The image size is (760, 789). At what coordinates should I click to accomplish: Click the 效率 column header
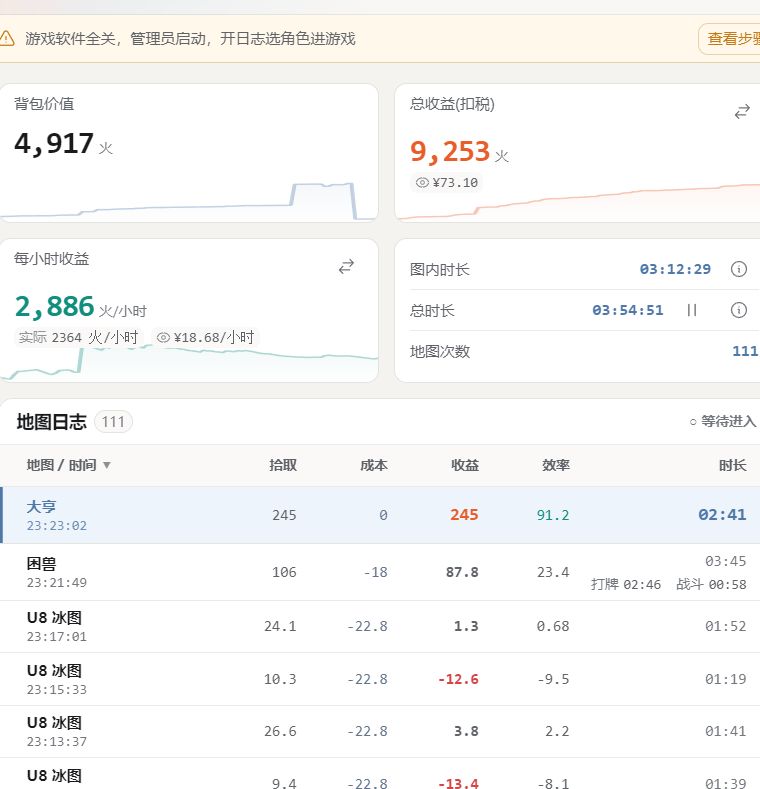556,465
